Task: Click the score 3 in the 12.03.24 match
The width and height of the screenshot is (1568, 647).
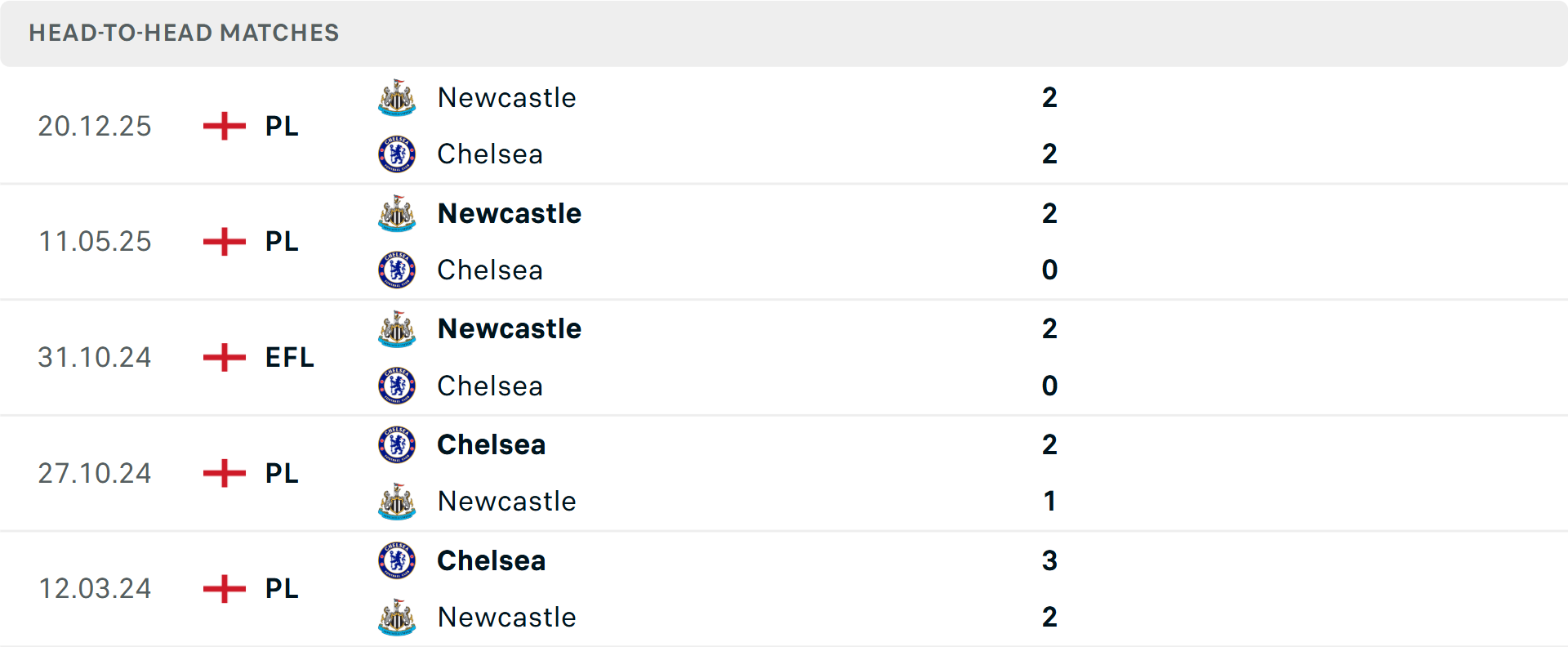Action: point(1050,560)
